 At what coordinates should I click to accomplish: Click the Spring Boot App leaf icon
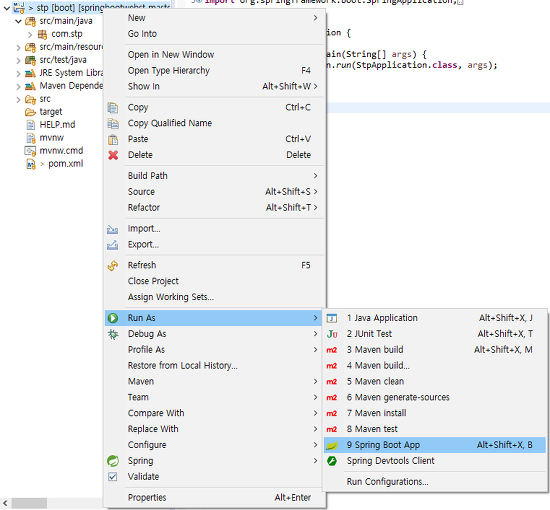click(332, 445)
